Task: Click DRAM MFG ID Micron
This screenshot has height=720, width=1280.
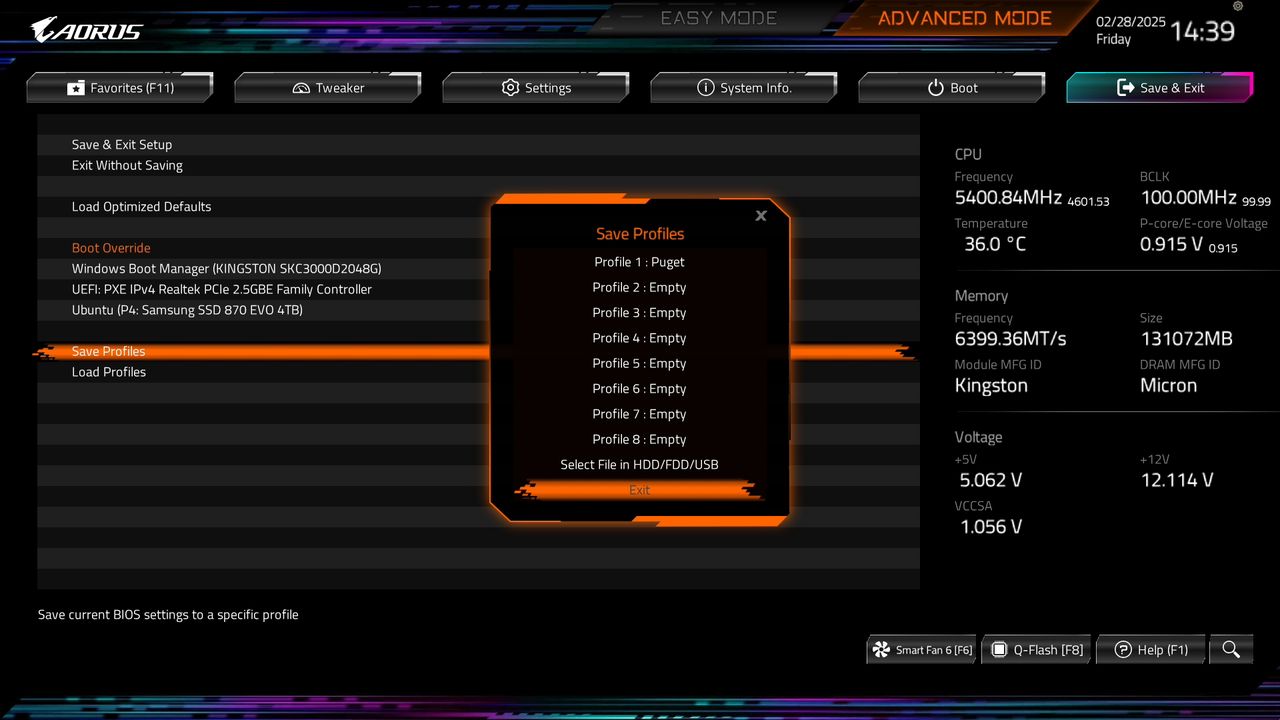Action: click(x=1169, y=386)
